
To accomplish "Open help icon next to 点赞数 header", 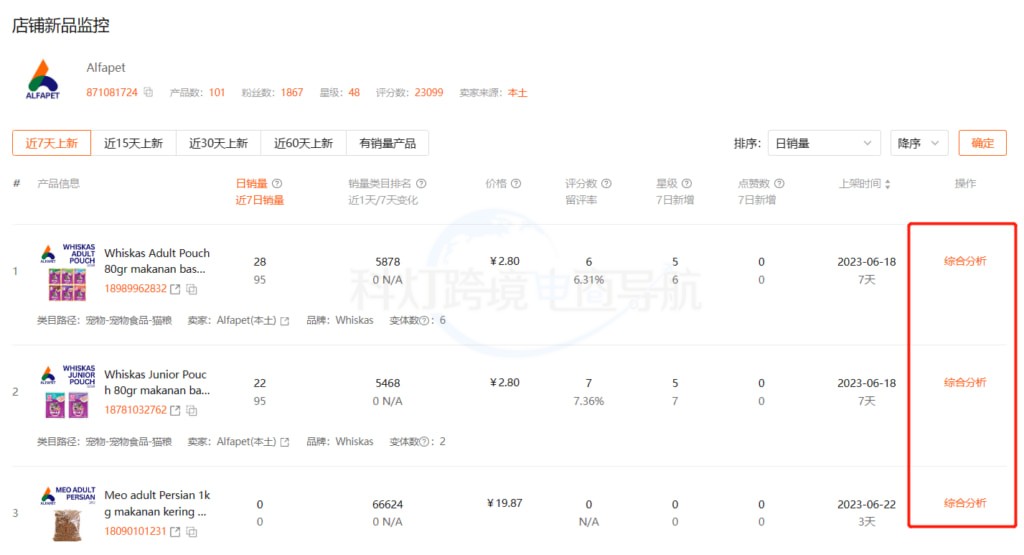I will tap(779, 183).
